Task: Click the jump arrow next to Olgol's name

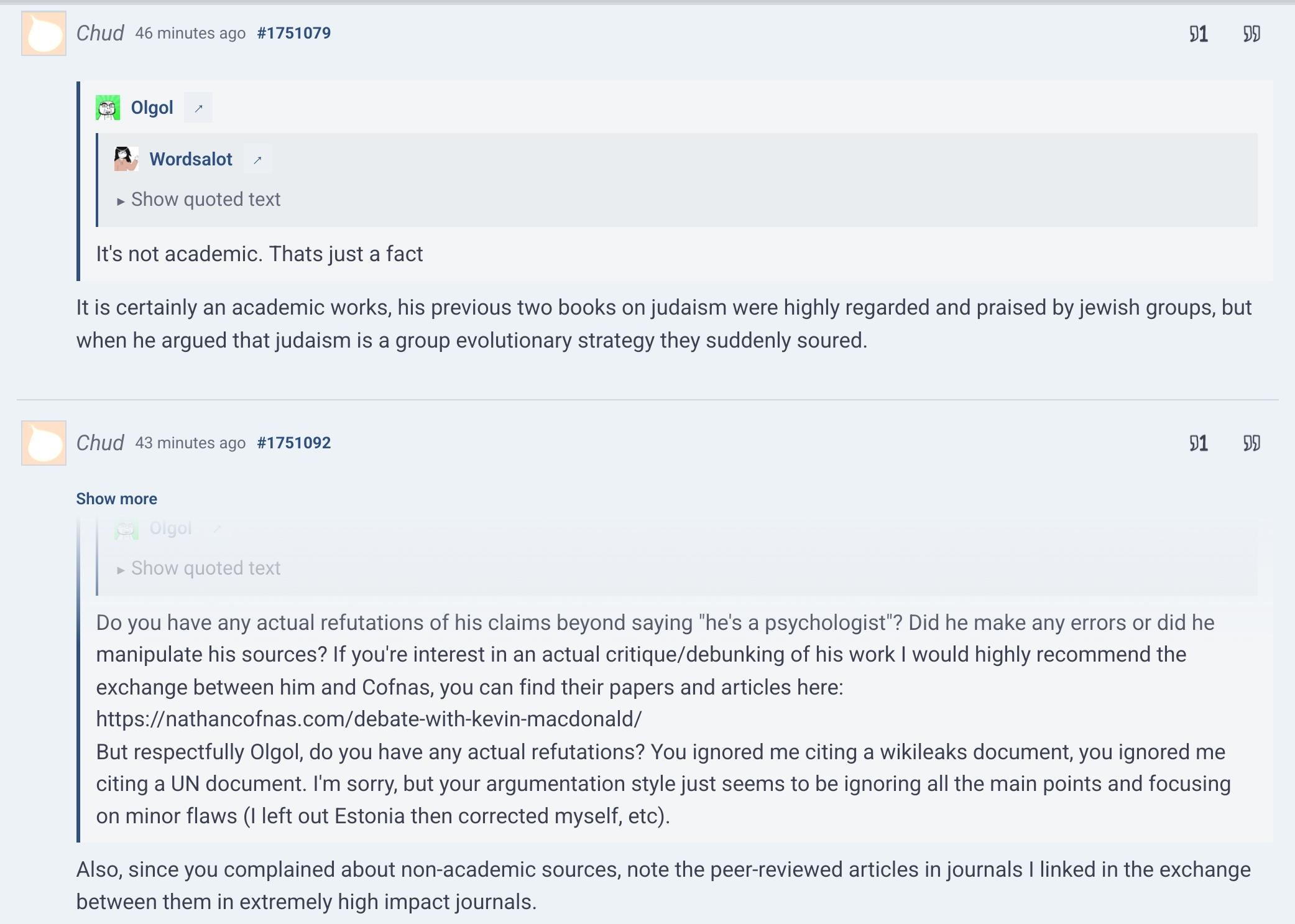Action: (x=199, y=108)
